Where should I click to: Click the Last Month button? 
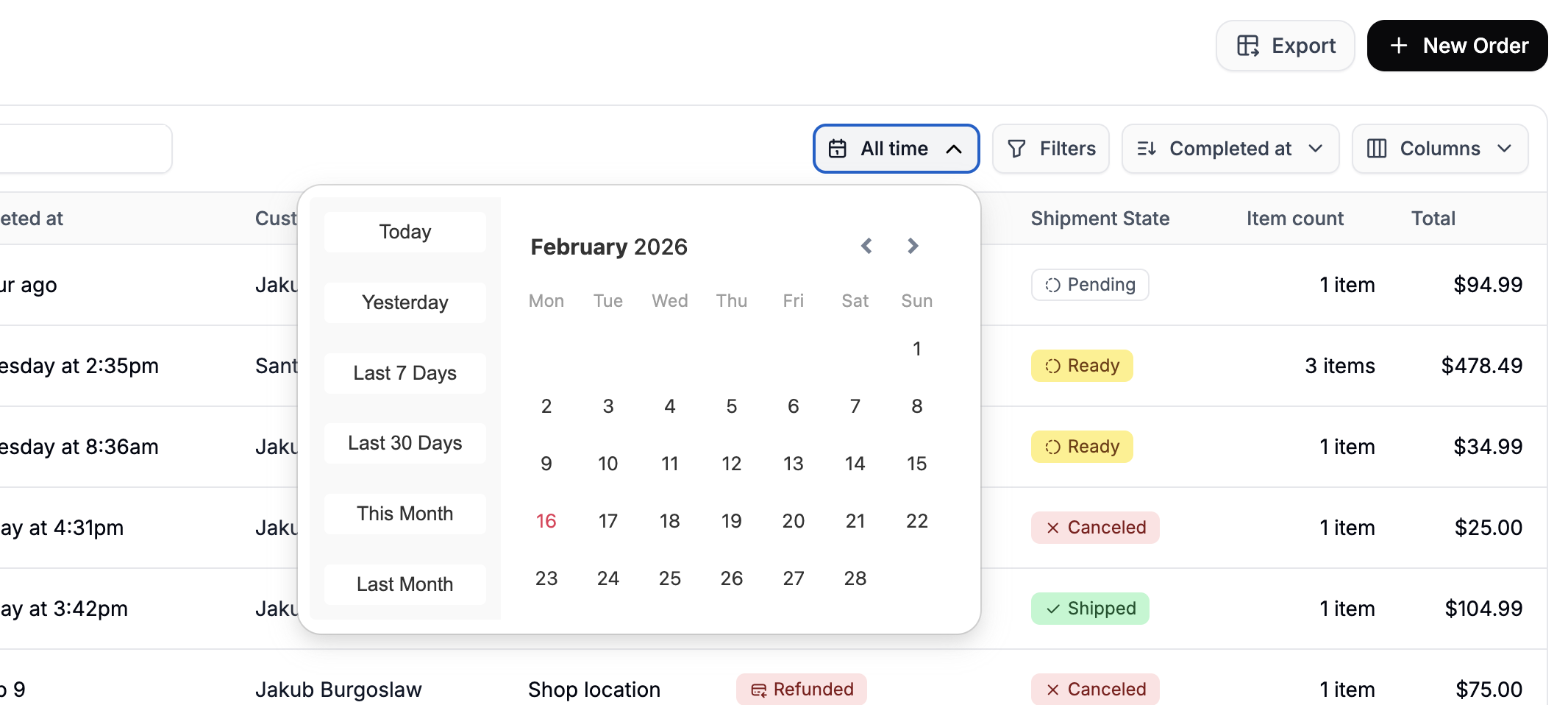[405, 584]
